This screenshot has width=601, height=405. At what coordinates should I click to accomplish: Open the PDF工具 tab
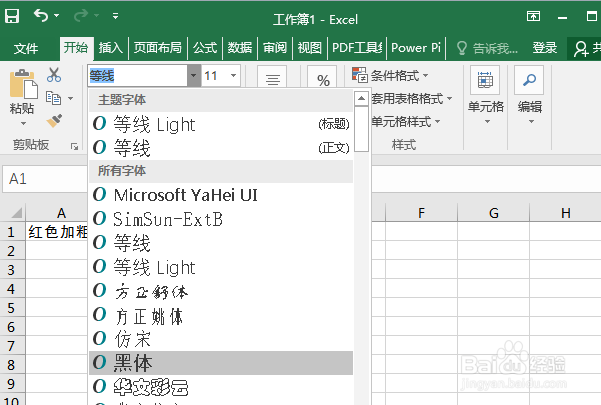[x=357, y=48]
